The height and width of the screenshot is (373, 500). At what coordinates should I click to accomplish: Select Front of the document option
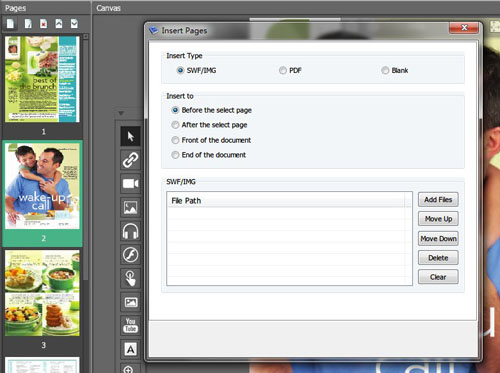click(x=175, y=140)
